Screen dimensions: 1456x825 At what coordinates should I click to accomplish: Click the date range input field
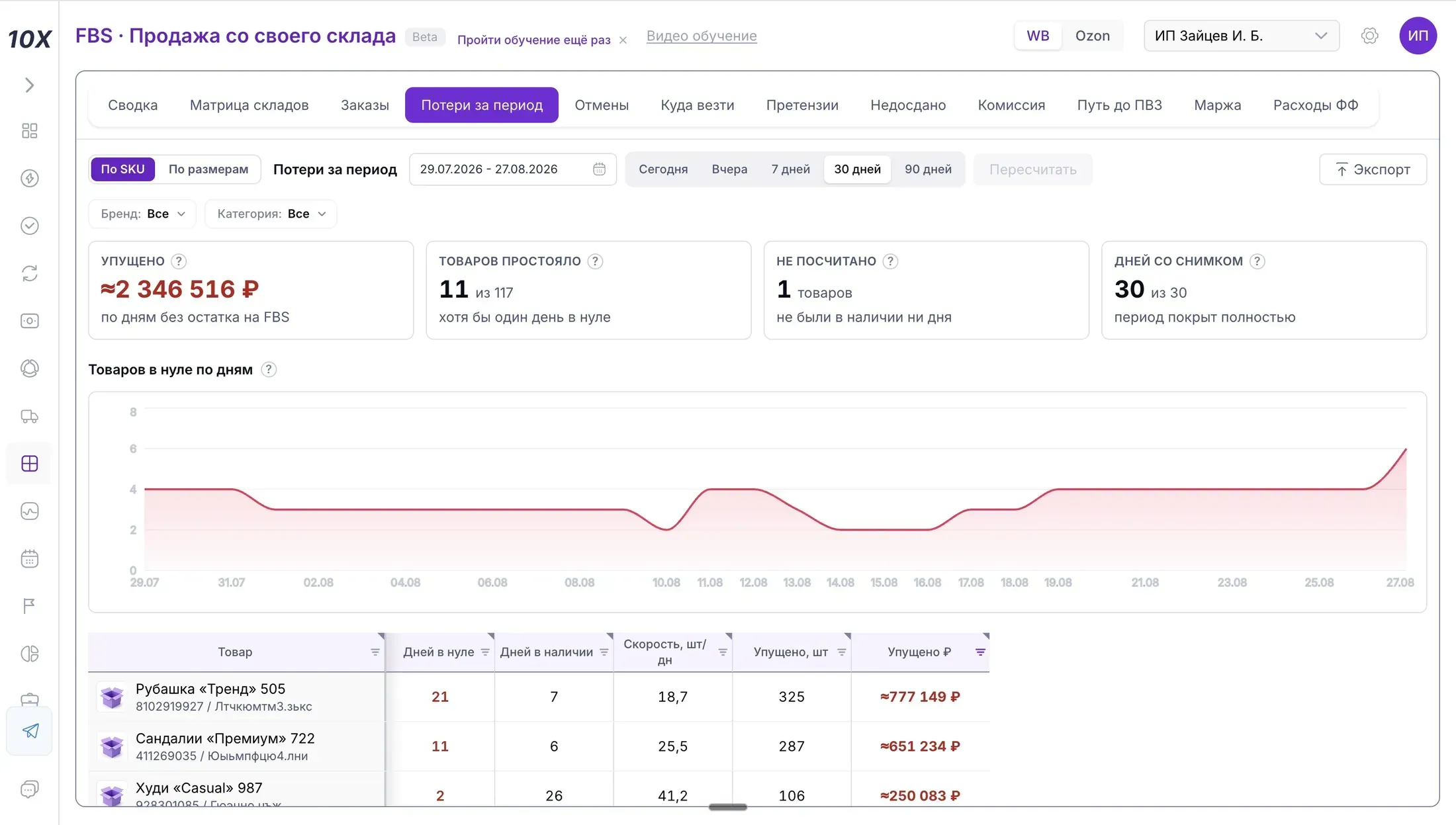click(x=512, y=169)
